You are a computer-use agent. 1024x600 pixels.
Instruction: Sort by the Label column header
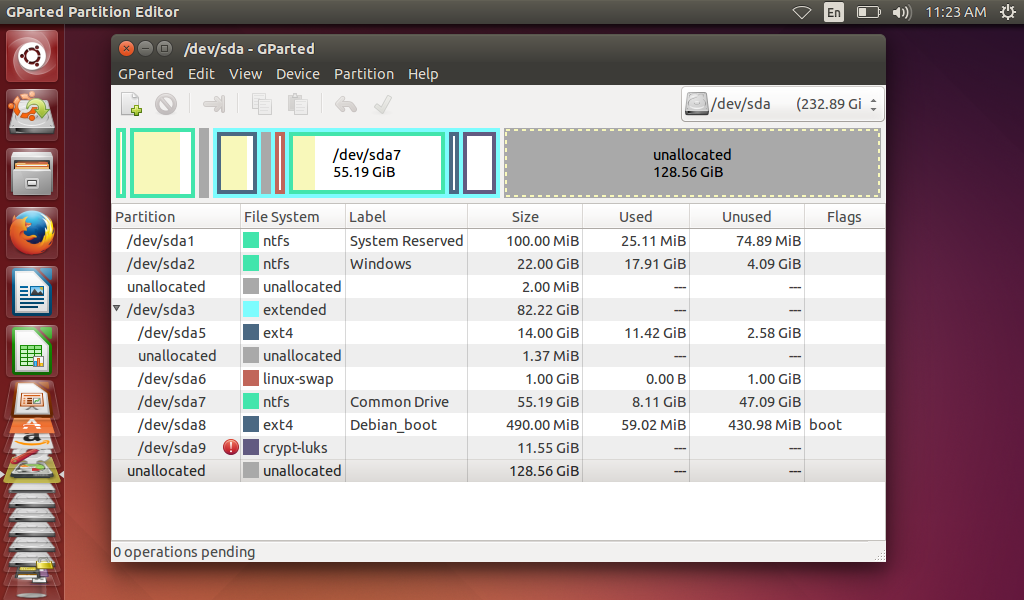click(x=406, y=217)
